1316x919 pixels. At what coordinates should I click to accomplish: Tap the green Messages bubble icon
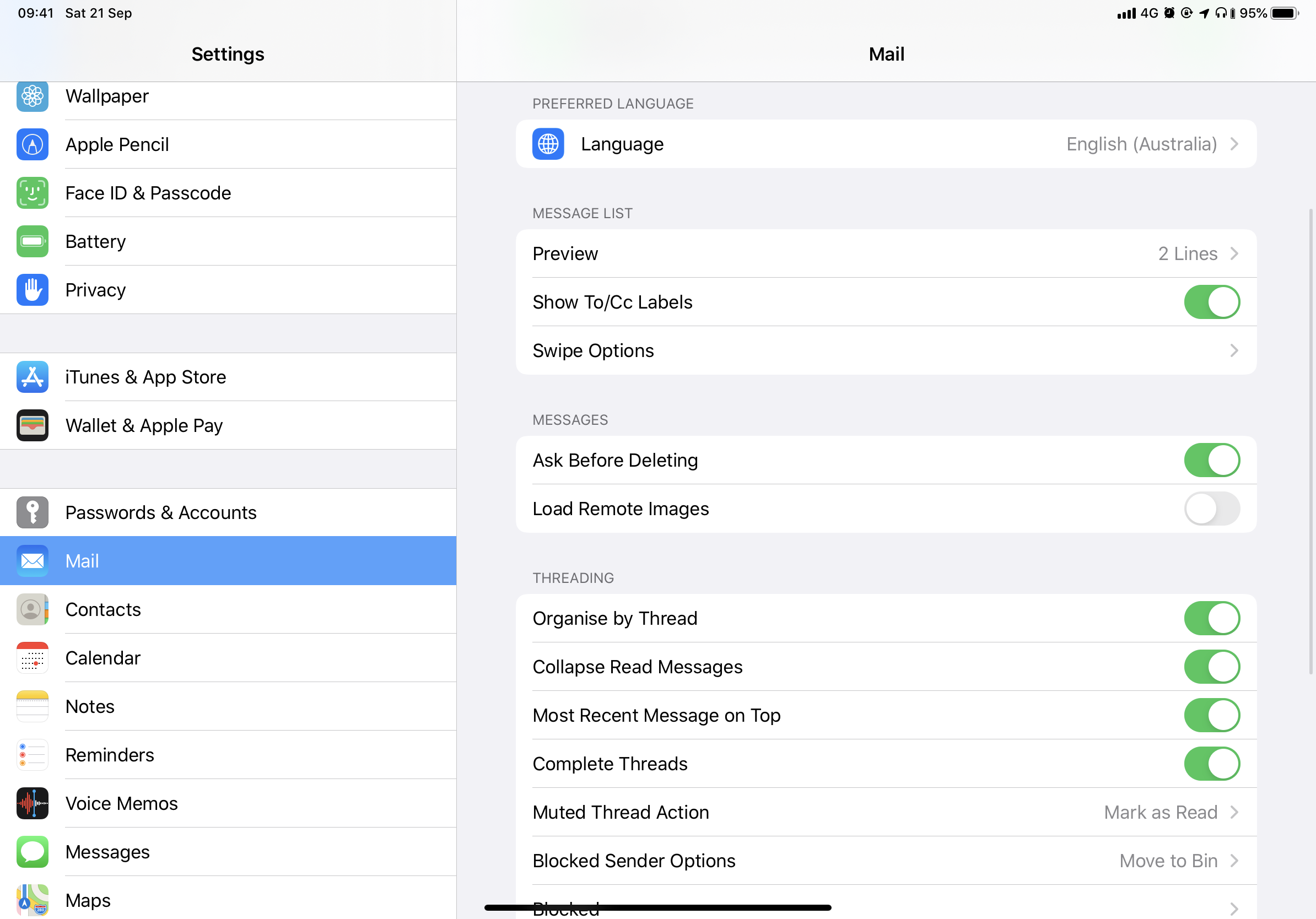click(32, 852)
